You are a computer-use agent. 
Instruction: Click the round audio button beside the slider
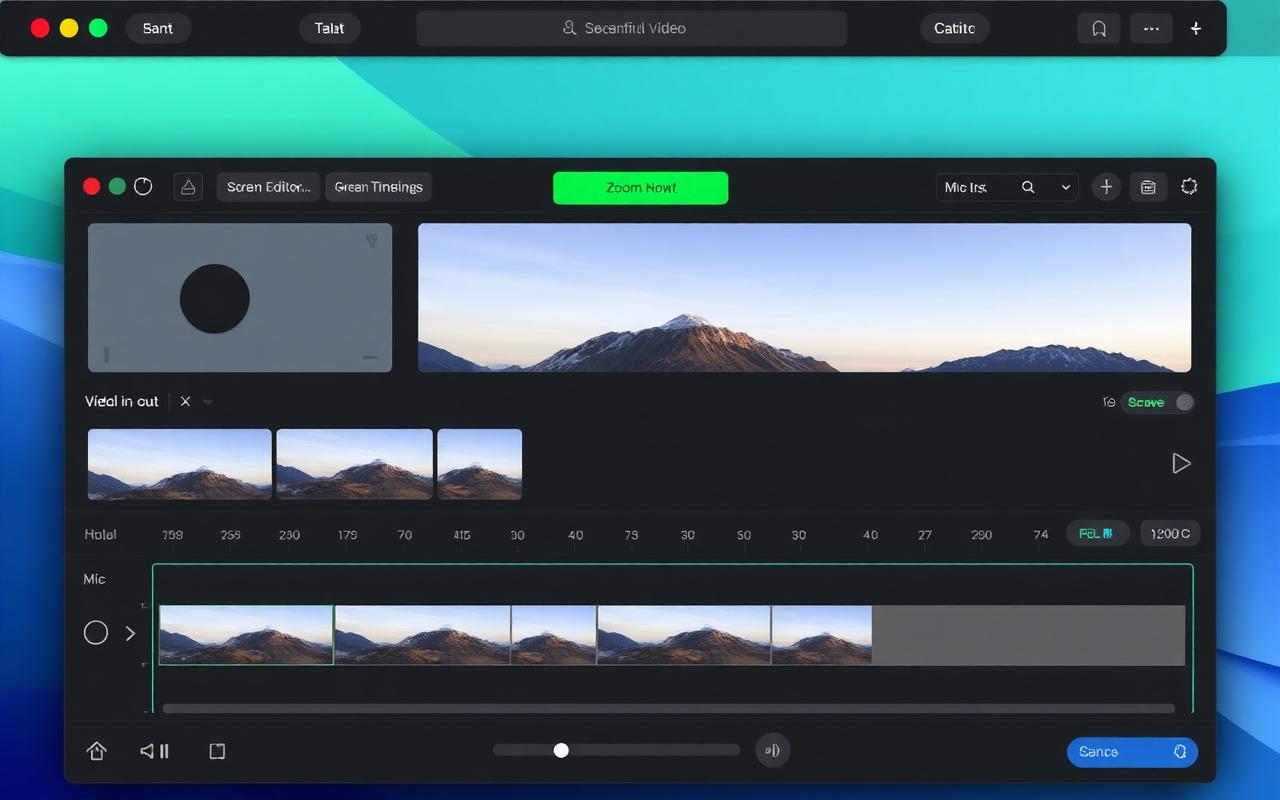(772, 750)
